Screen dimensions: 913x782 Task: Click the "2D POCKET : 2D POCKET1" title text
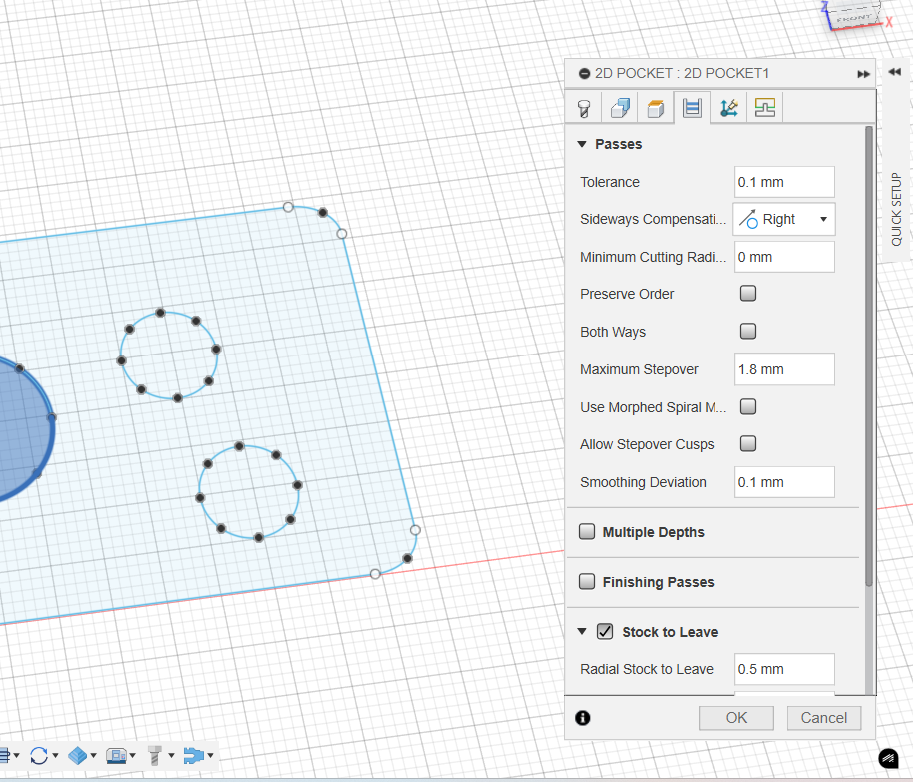[x=682, y=74]
